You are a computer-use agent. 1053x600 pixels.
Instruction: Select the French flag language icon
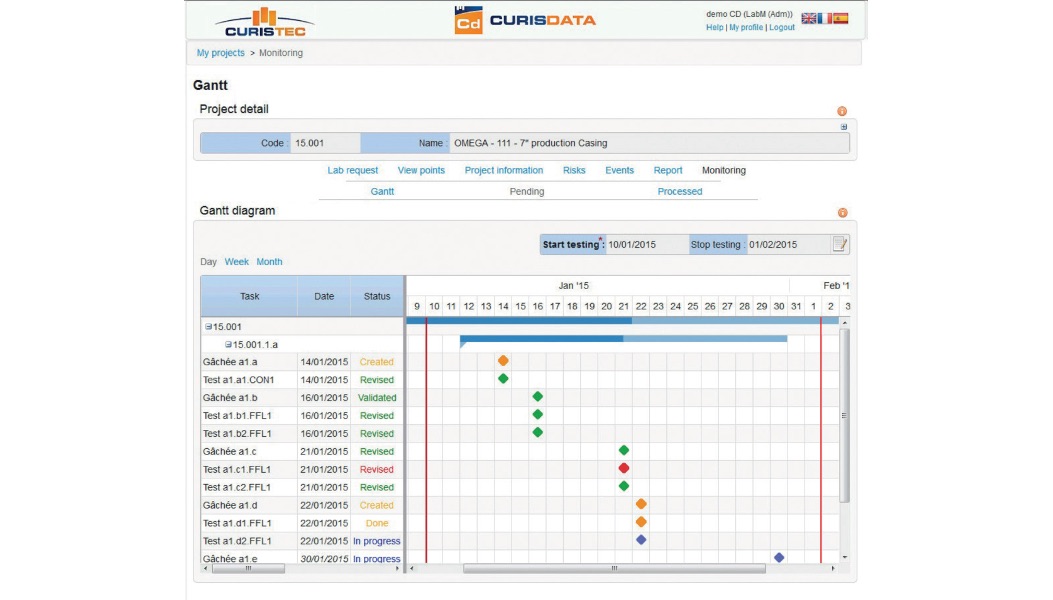coord(824,18)
